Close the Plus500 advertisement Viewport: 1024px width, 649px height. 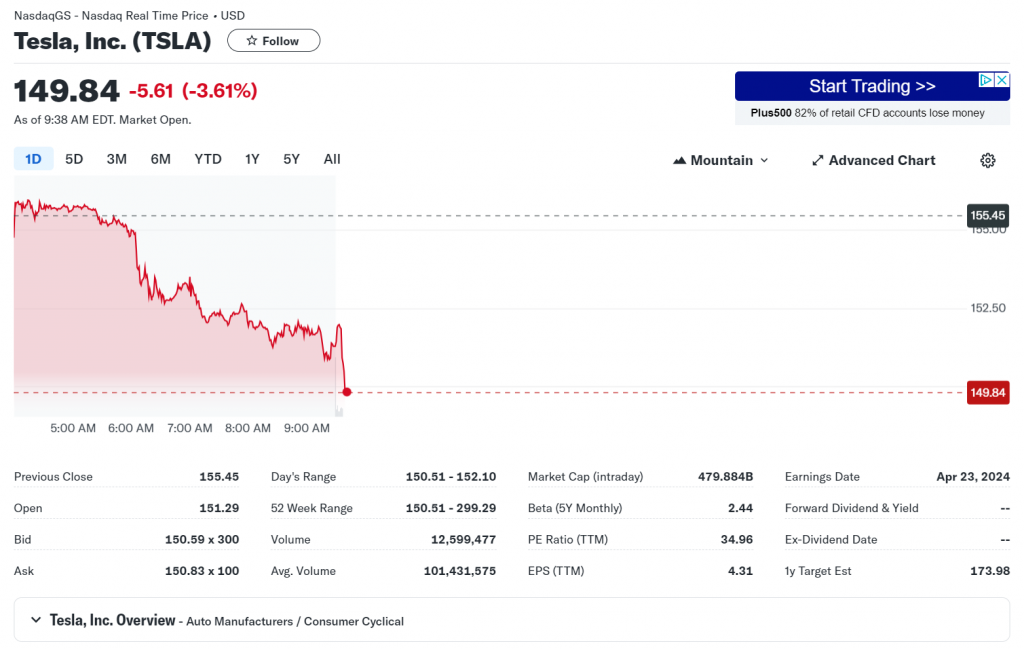[x=1002, y=80]
